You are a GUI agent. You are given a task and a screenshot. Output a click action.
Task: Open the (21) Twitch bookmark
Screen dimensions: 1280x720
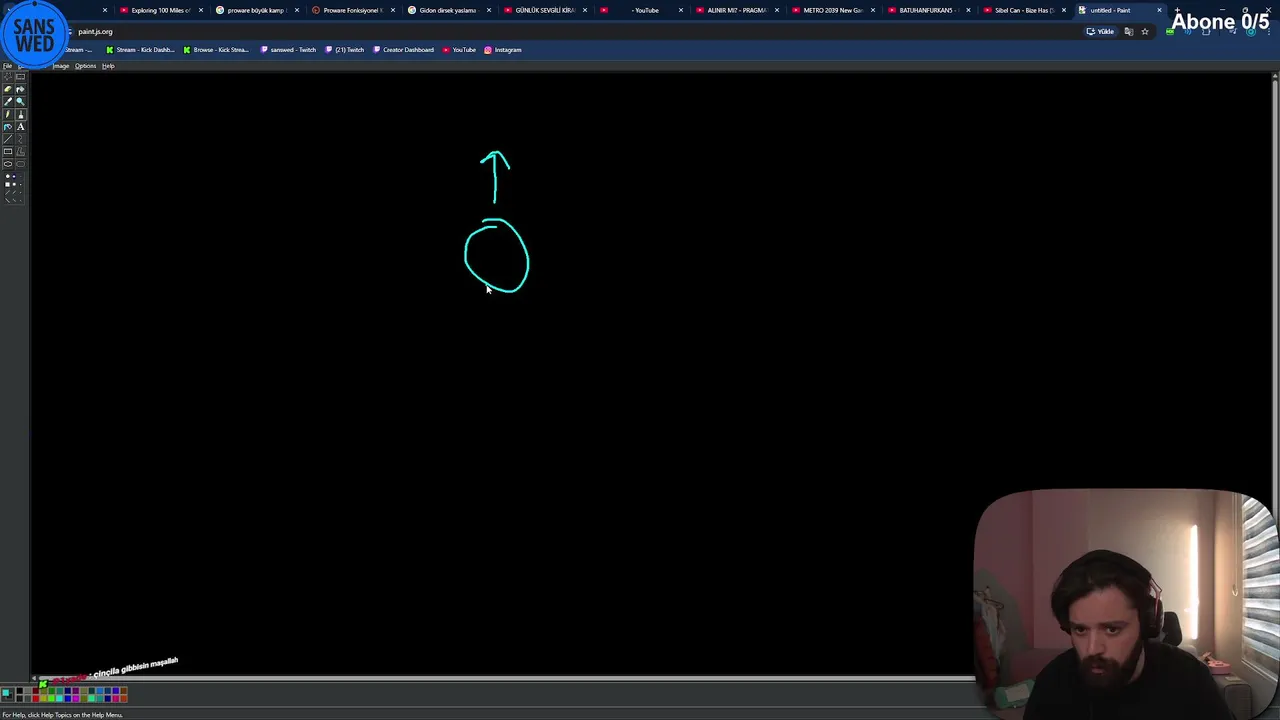coord(345,50)
